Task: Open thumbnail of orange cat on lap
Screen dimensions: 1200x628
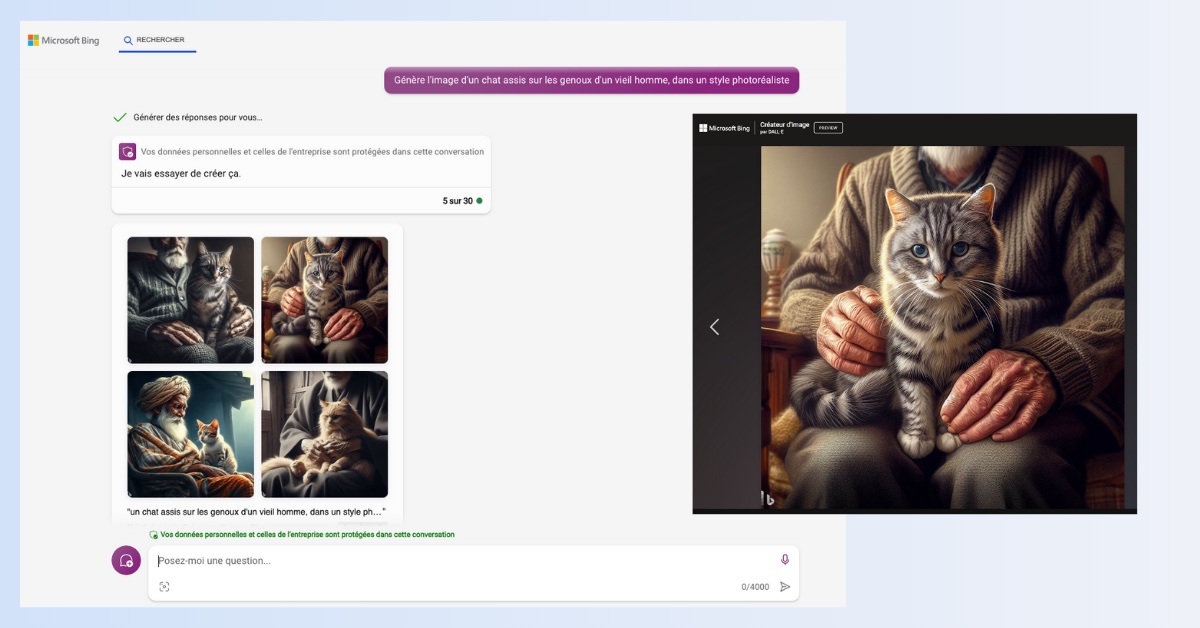Action: point(324,434)
